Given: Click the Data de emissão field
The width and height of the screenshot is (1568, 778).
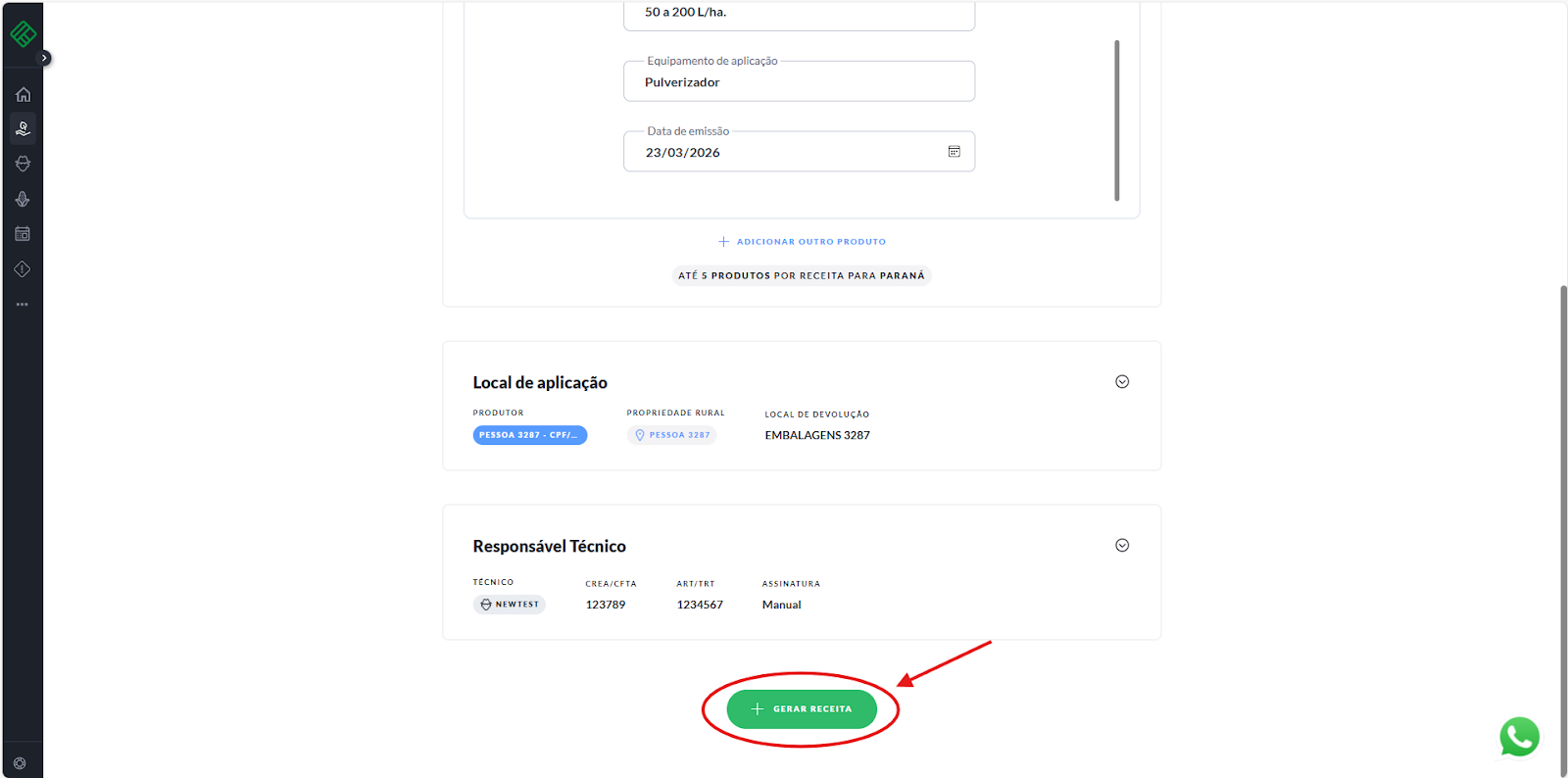Looking at the screenshot, I should pyautogui.click(x=784, y=153).
